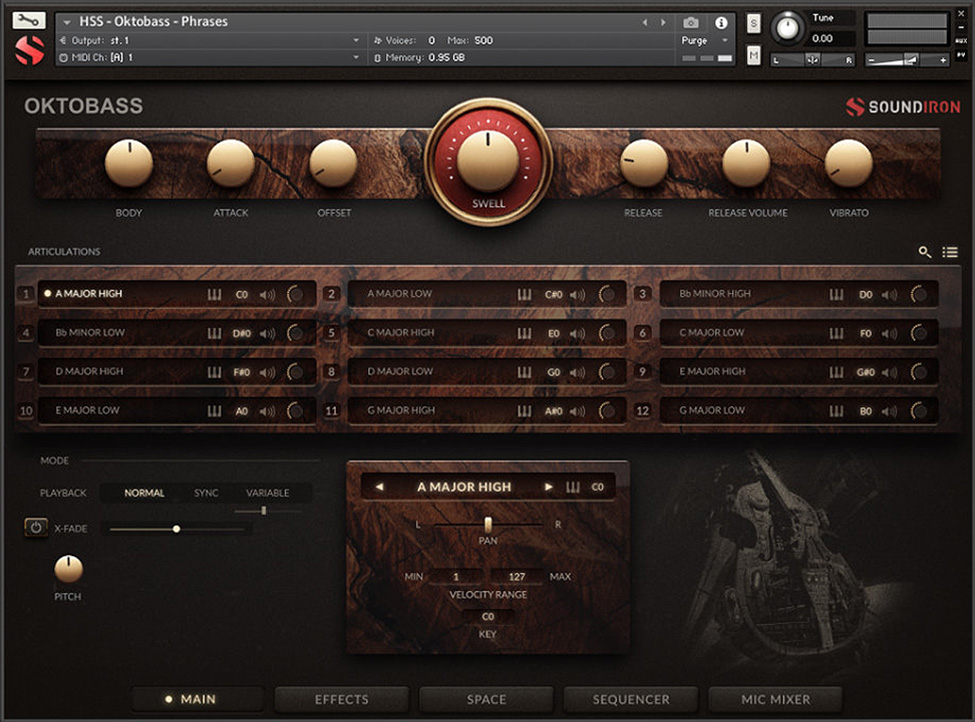975x722 pixels.
Task: Toggle articulation slot 9 number button
Action: pos(643,372)
